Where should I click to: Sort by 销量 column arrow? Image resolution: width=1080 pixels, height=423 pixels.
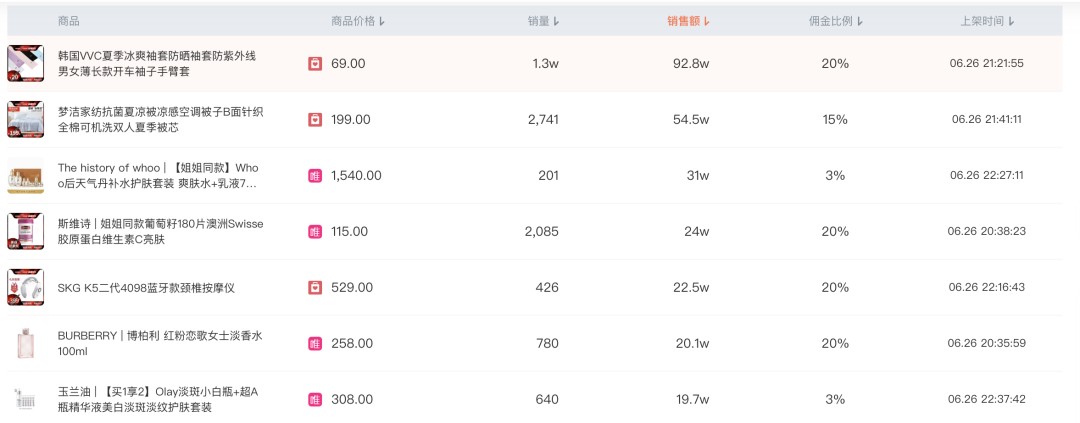(557, 21)
